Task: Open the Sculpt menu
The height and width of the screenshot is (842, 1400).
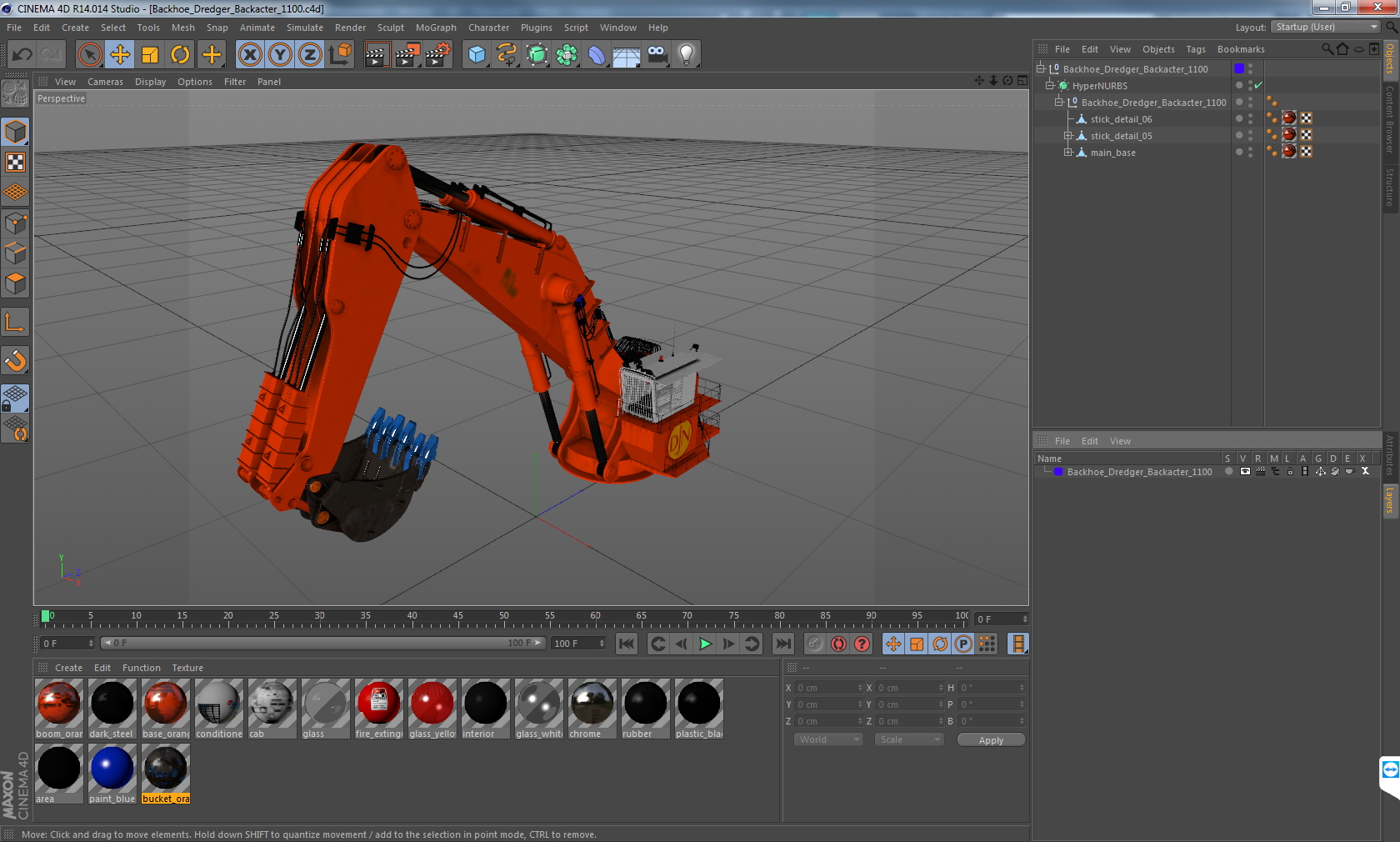Action: pyautogui.click(x=391, y=28)
